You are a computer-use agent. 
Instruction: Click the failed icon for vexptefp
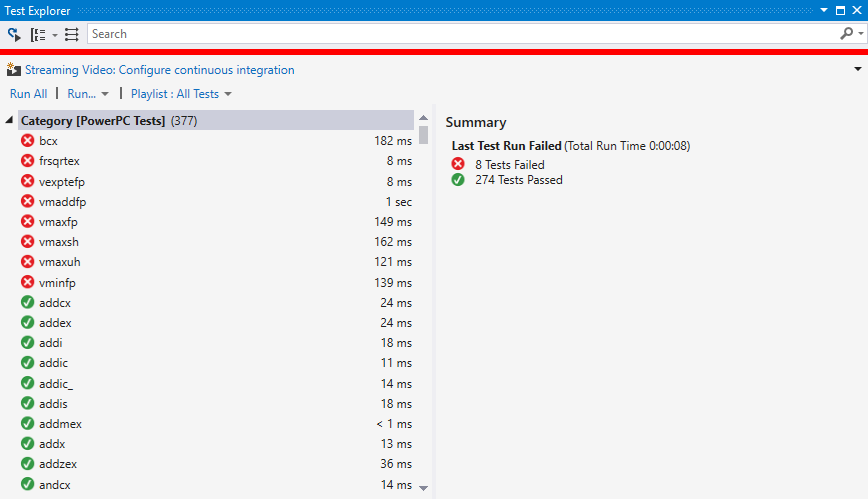(x=27, y=181)
